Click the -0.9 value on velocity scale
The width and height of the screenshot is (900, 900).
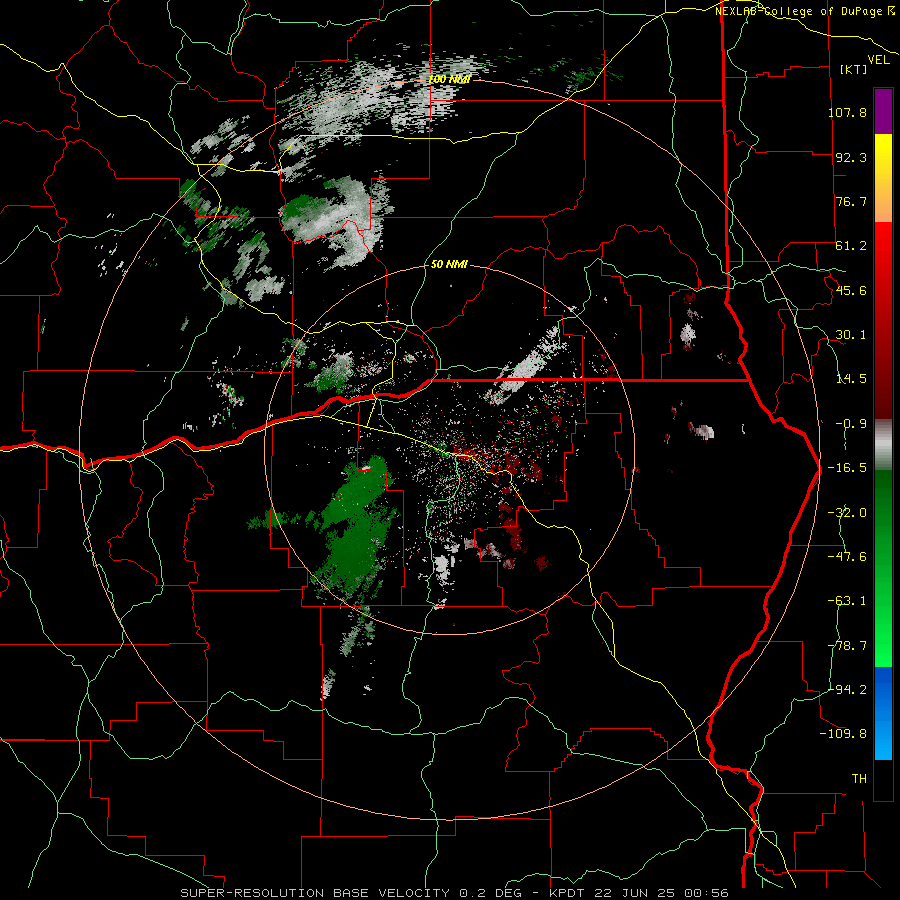(x=851, y=424)
